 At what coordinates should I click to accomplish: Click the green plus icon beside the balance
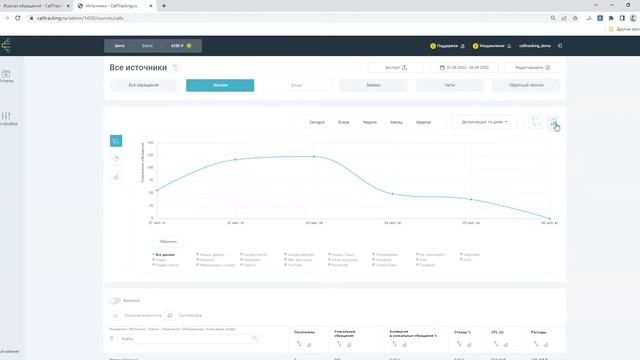coord(189,46)
